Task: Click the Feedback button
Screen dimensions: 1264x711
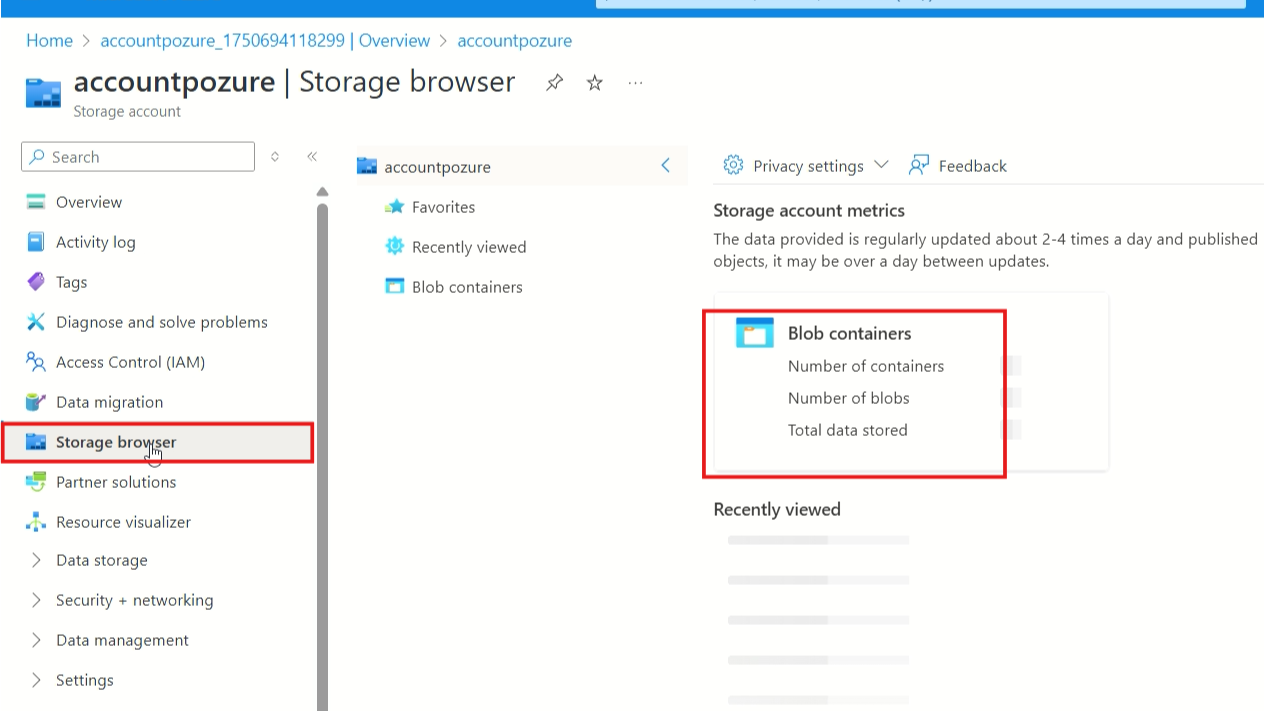Action: 957,166
